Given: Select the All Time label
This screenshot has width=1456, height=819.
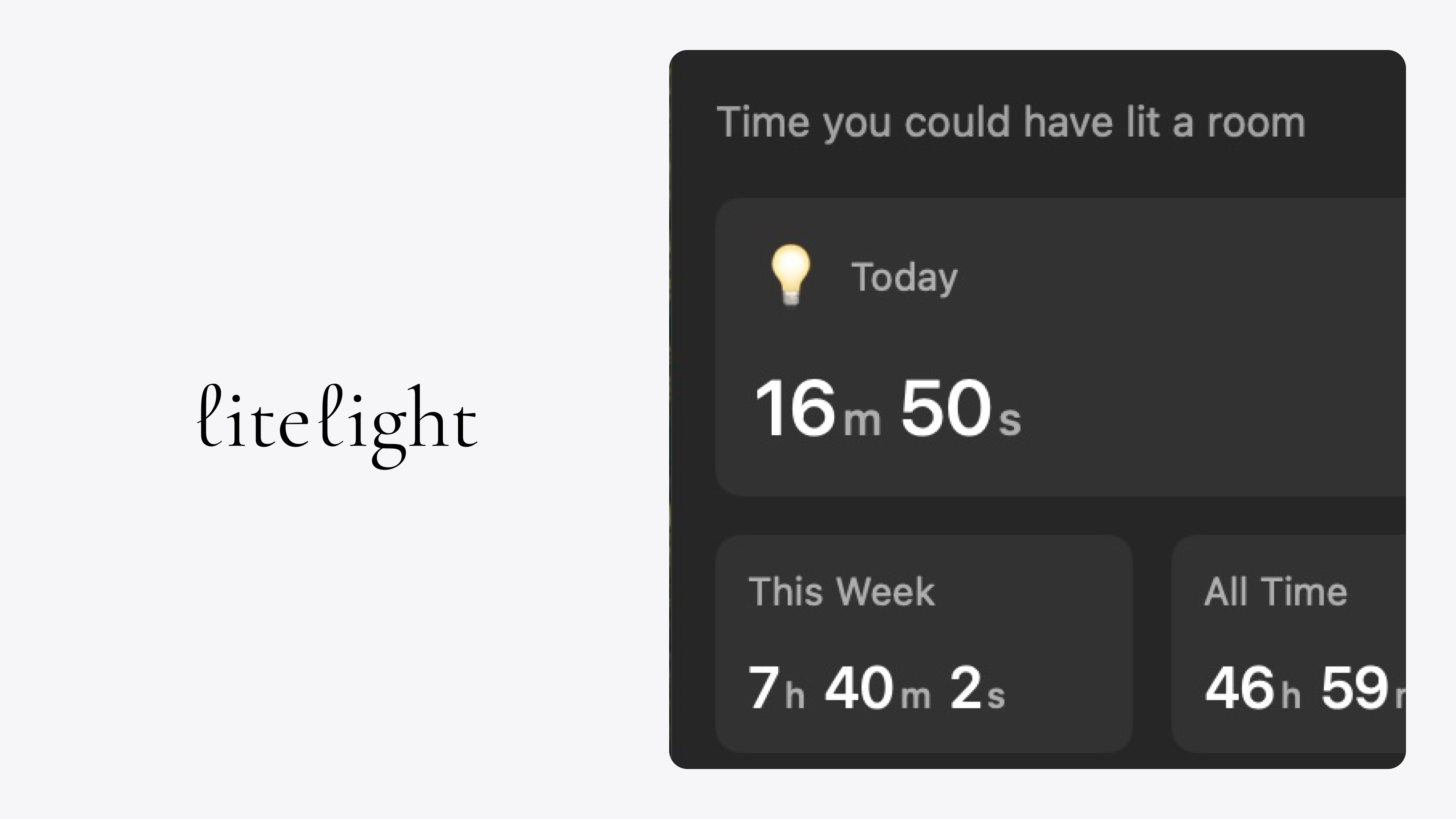Looking at the screenshot, I should pos(1276,592).
